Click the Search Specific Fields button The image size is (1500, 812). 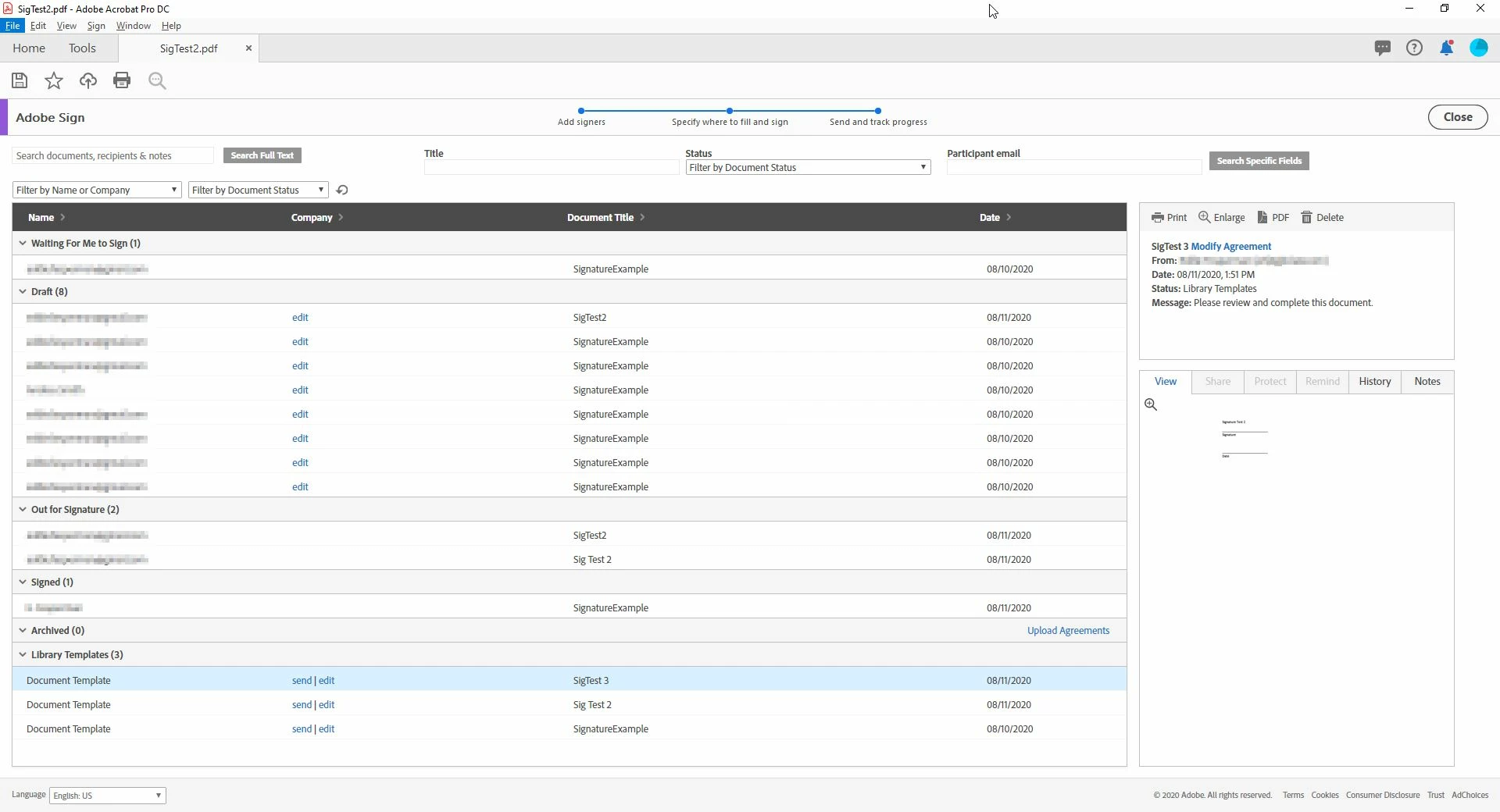click(x=1259, y=161)
